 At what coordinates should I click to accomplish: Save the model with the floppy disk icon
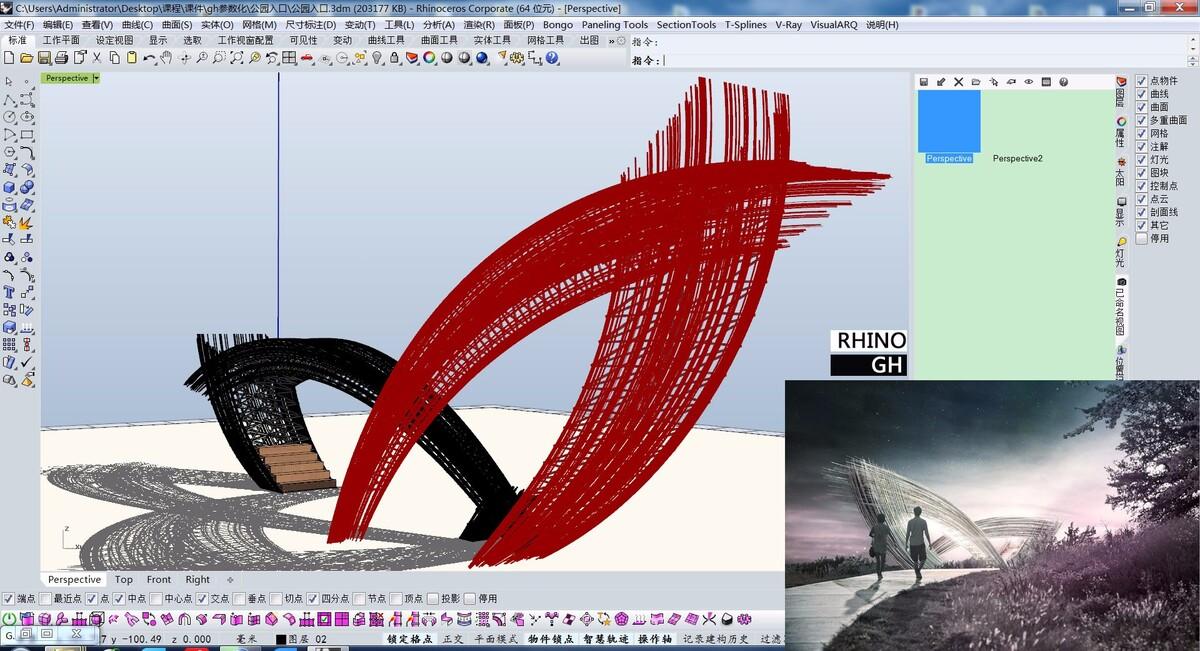(44, 58)
